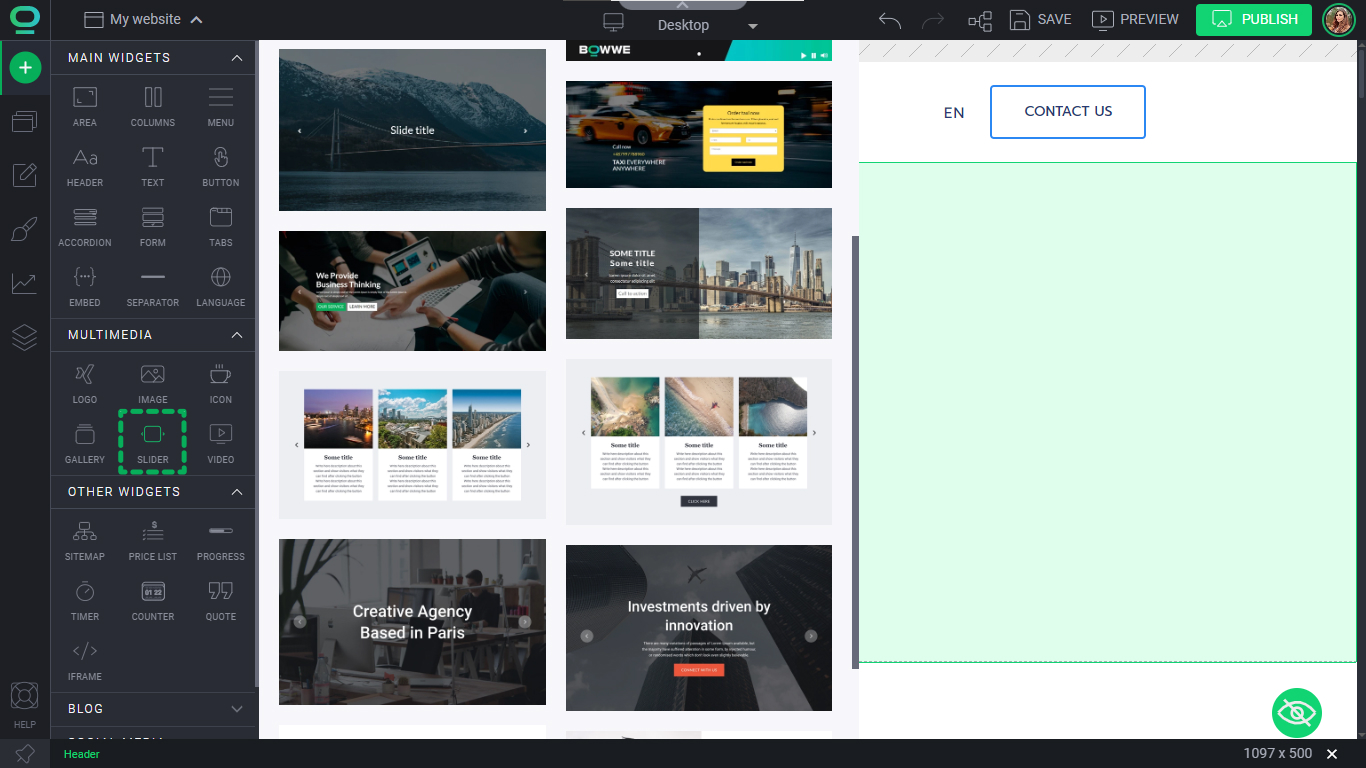This screenshot has height=768, width=1366.
Task: Select the Progress widget
Action: (221, 541)
